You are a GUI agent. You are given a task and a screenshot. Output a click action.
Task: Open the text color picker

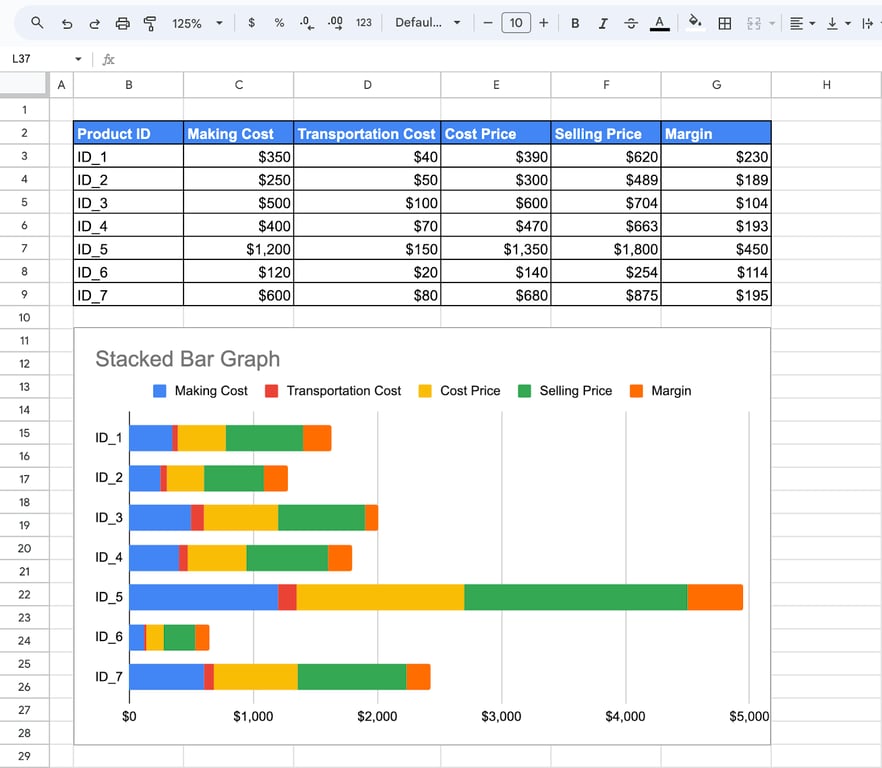(x=659, y=23)
